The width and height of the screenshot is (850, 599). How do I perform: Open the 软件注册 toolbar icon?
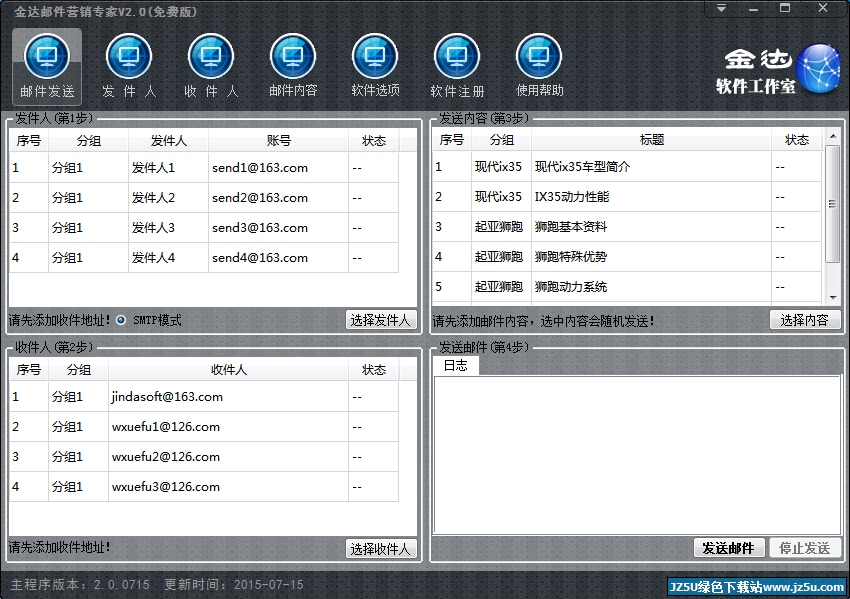pyautogui.click(x=457, y=66)
